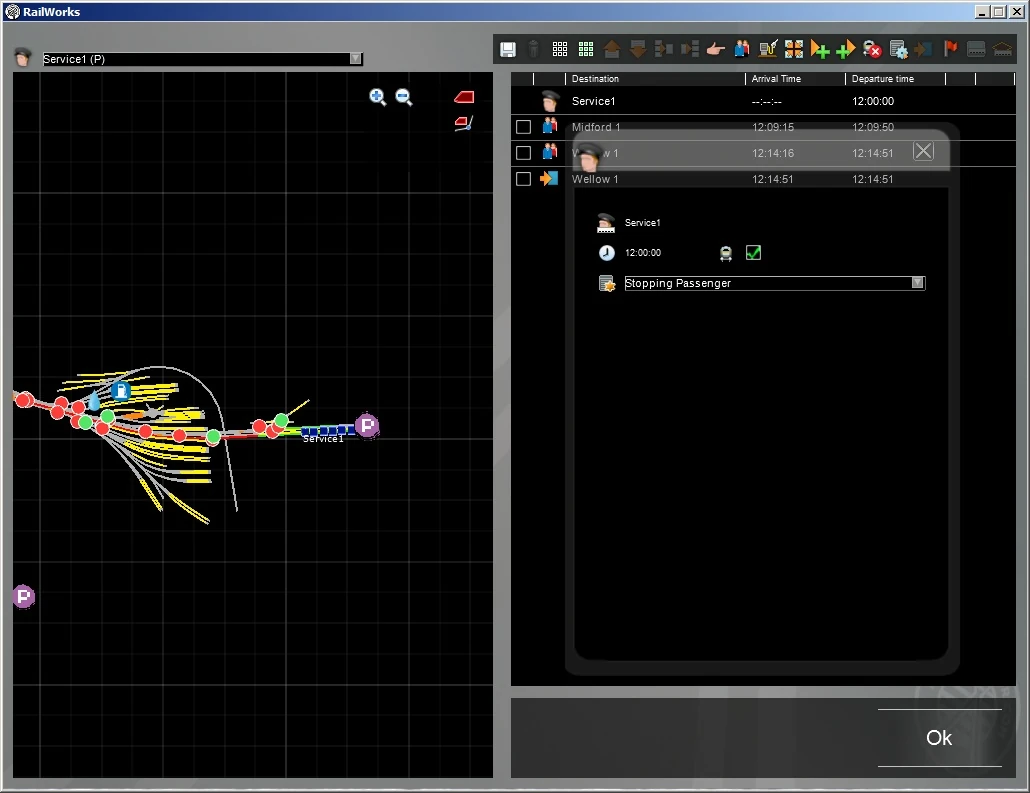Viewport: 1030px width, 793px height.
Task: Tick the checkbox beside Wellow 1 waypoint row
Action: tap(523, 179)
